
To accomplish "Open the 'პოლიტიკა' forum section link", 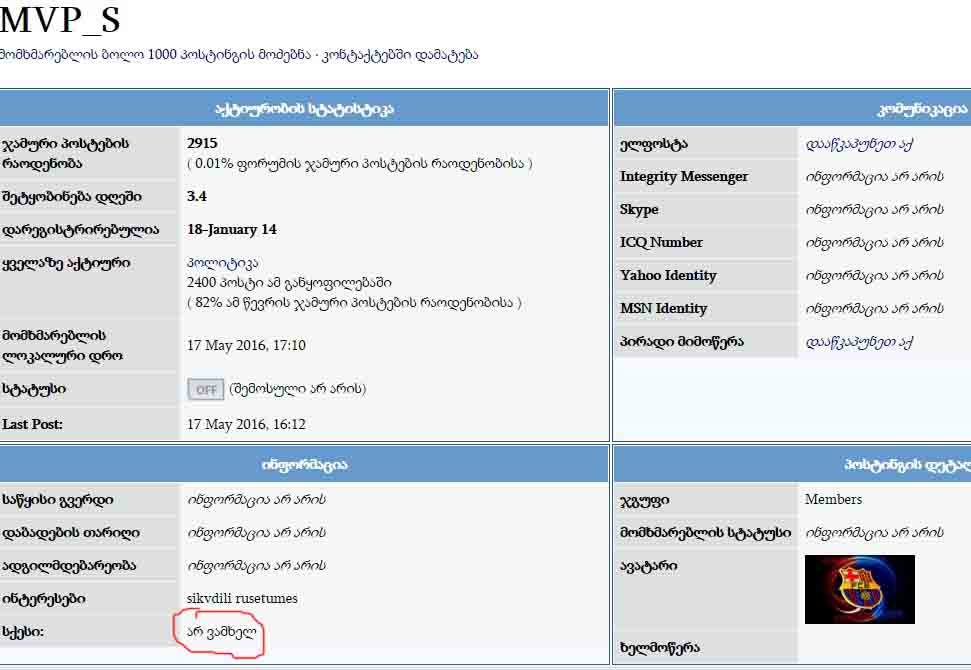I will (x=222, y=263).
